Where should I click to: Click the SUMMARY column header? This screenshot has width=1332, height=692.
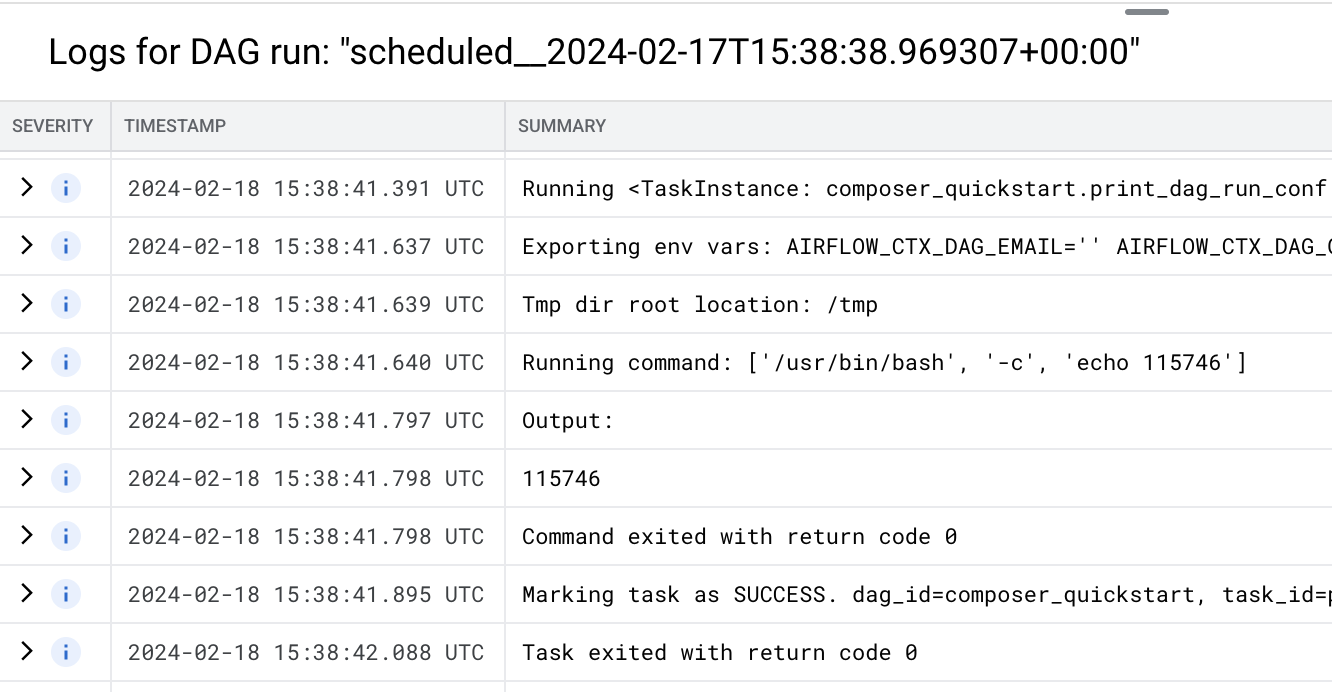click(x=562, y=126)
